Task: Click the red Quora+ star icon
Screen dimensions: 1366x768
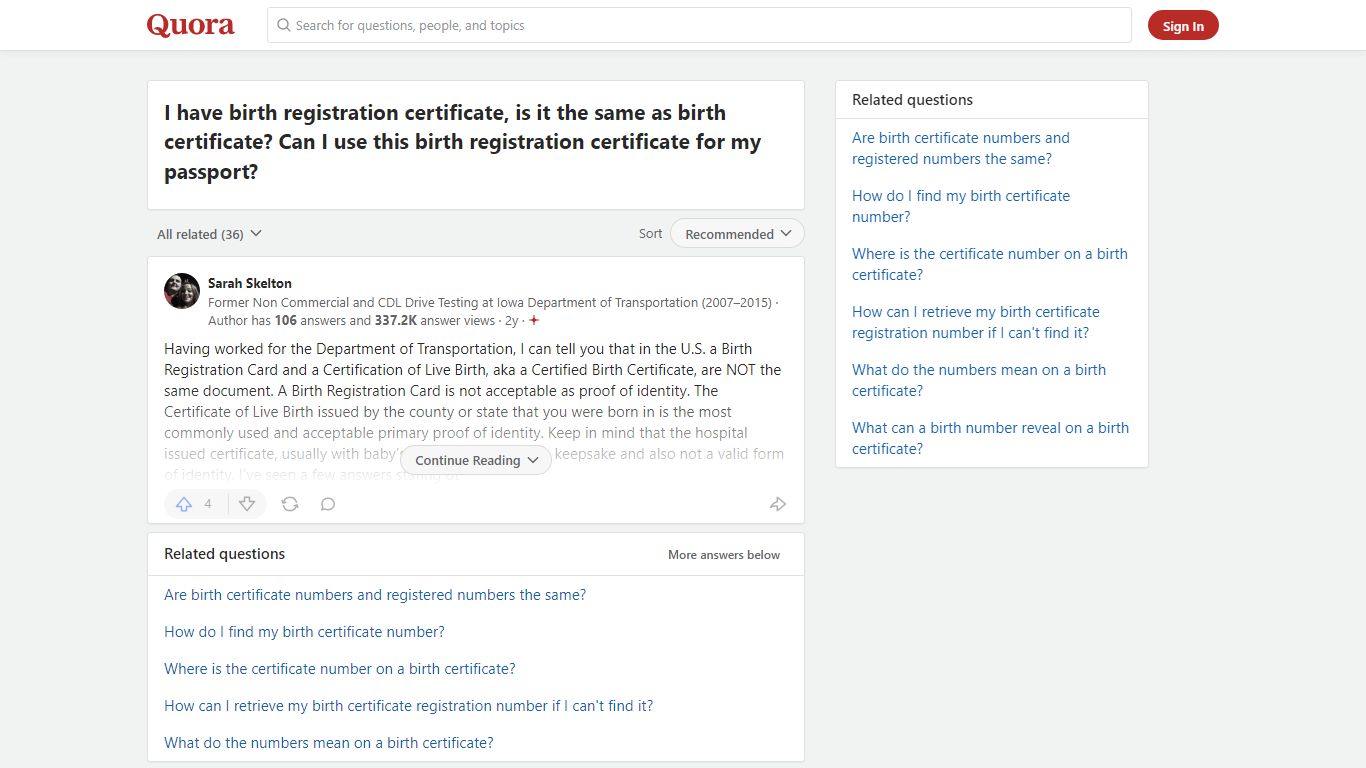Action: 534,321
